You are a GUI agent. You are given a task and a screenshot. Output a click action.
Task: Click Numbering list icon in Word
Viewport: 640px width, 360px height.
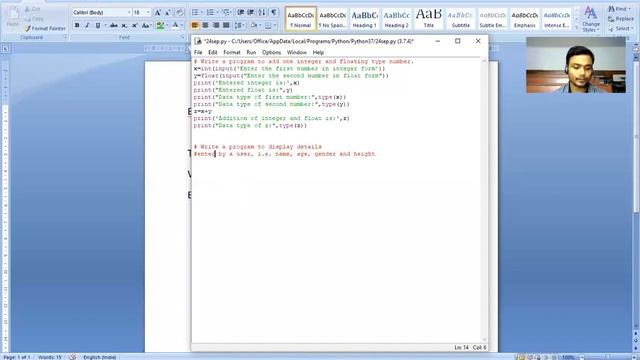pos(210,13)
